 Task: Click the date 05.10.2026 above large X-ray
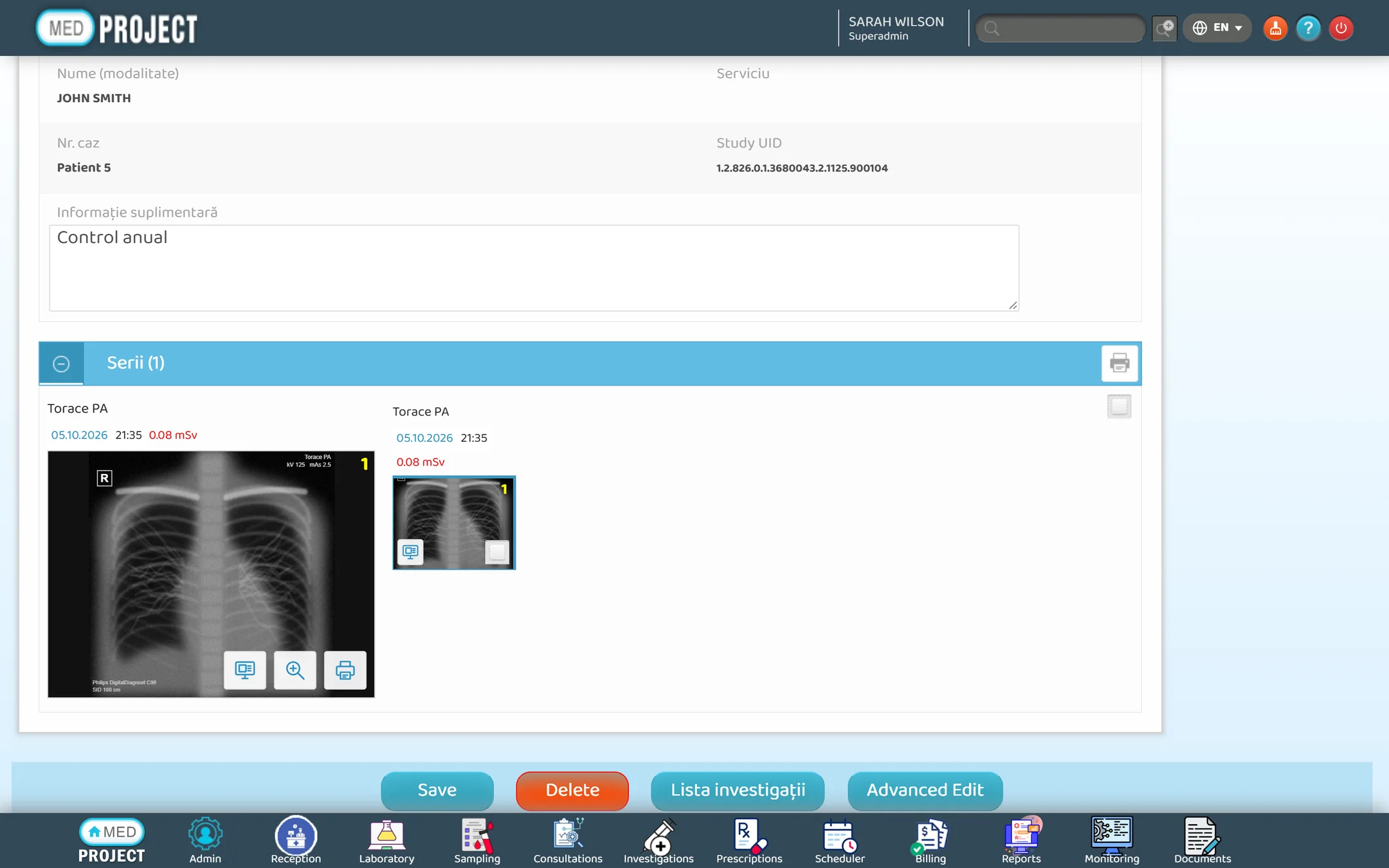(79, 435)
